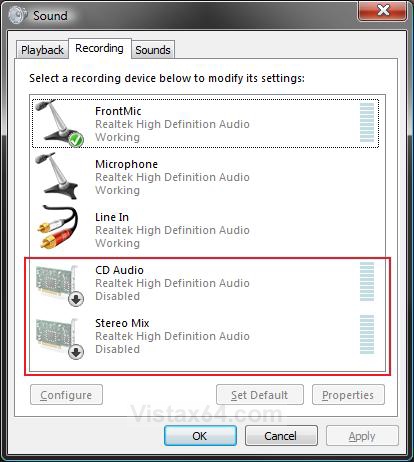
Task: Select the Line In RCA cable icon
Action: (59, 227)
